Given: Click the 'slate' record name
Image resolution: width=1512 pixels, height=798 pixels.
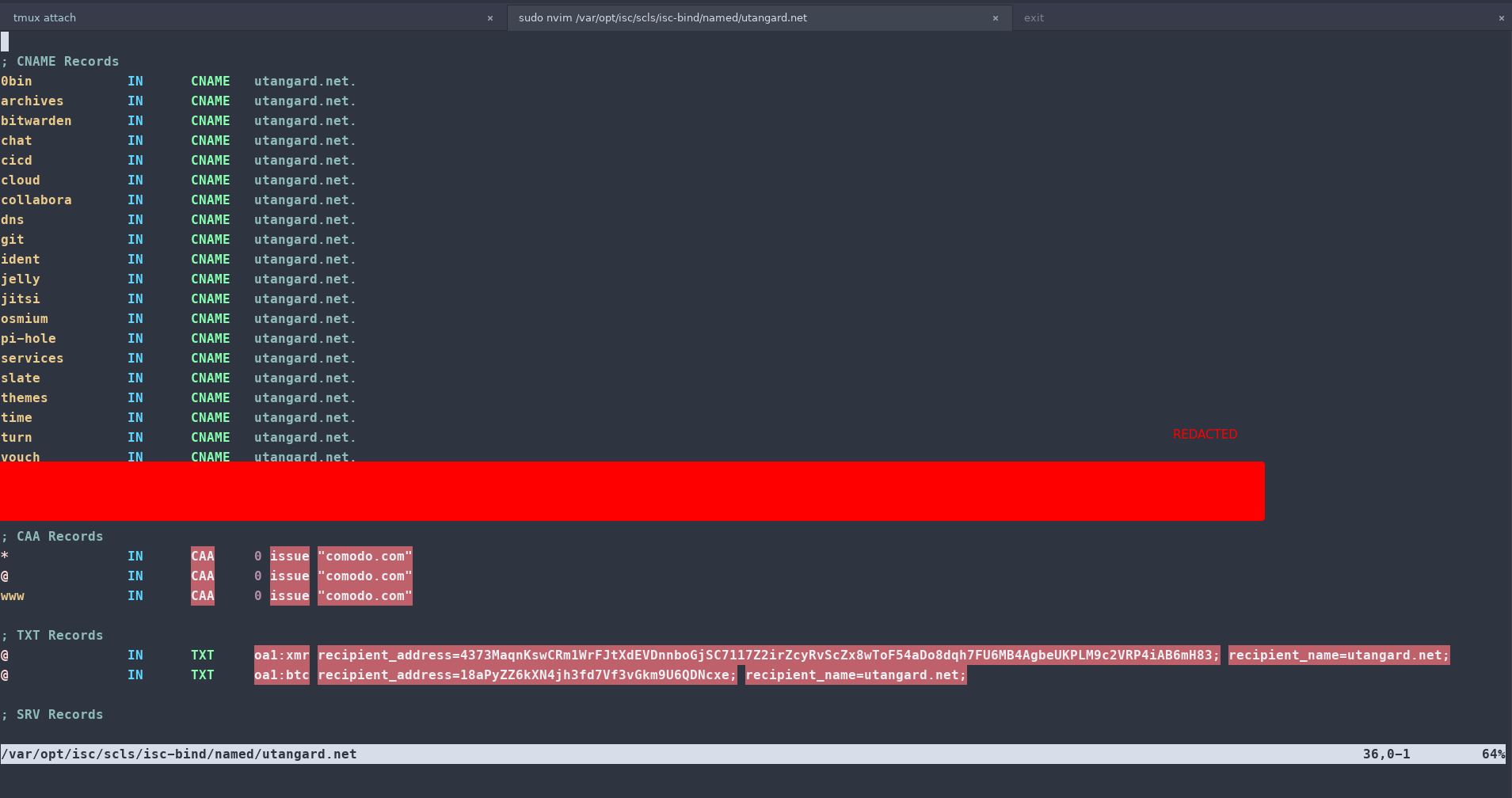Looking at the screenshot, I should click(x=21, y=378).
